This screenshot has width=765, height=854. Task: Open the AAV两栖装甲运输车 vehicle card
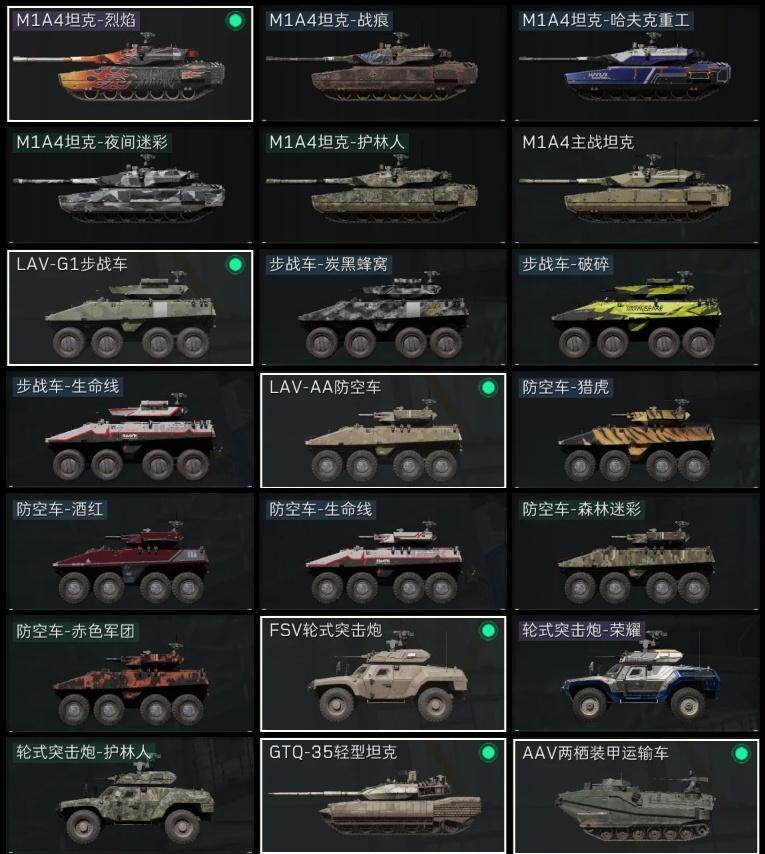coord(636,796)
